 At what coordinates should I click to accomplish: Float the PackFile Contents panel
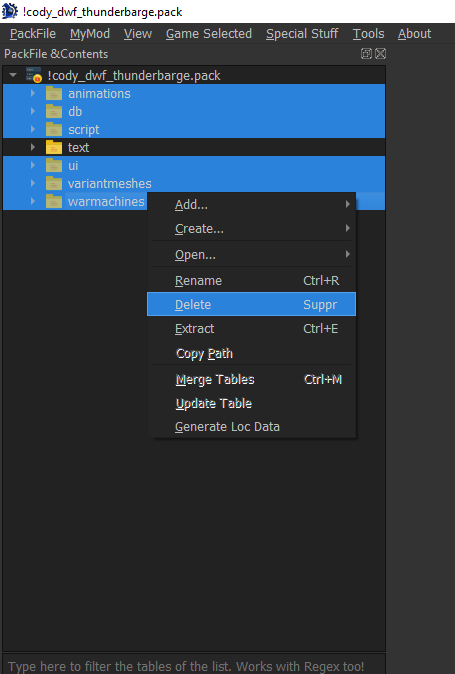pyautogui.click(x=366, y=54)
